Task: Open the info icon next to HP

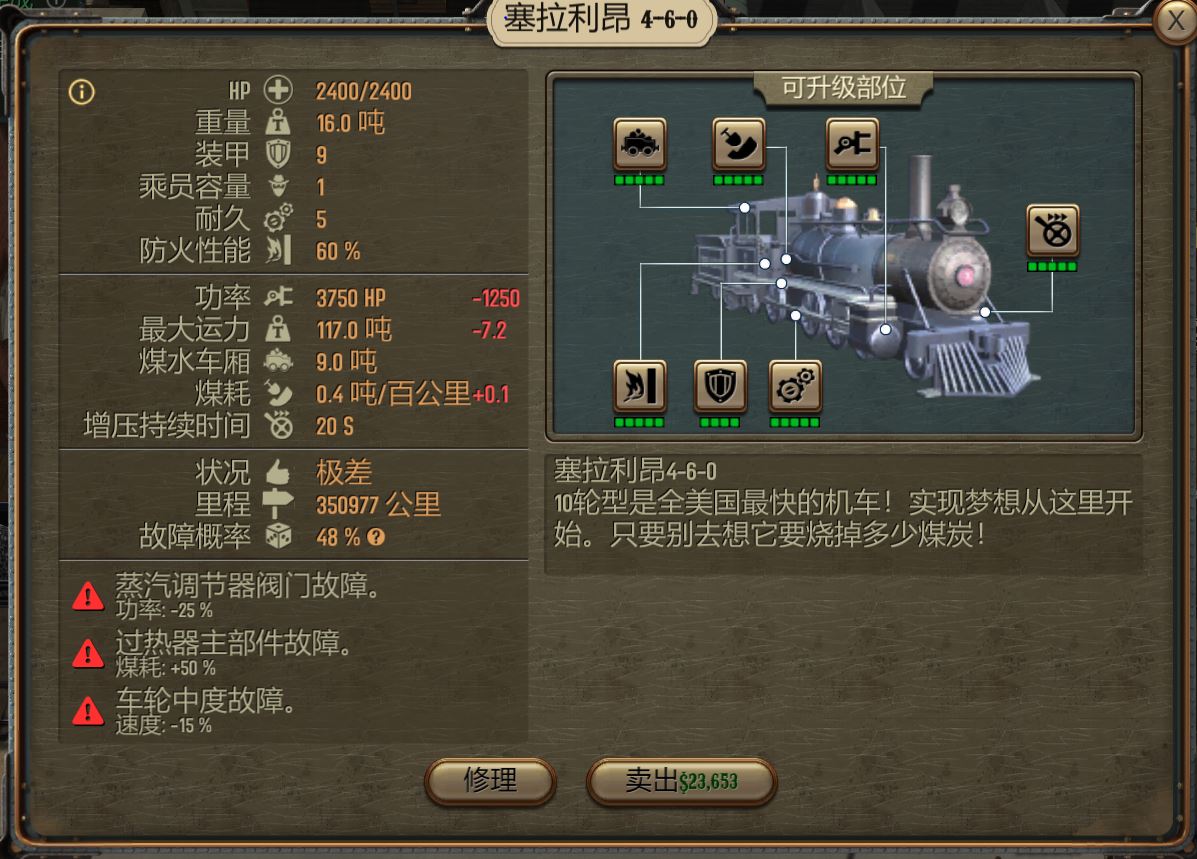Action: pyautogui.click(x=82, y=92)
